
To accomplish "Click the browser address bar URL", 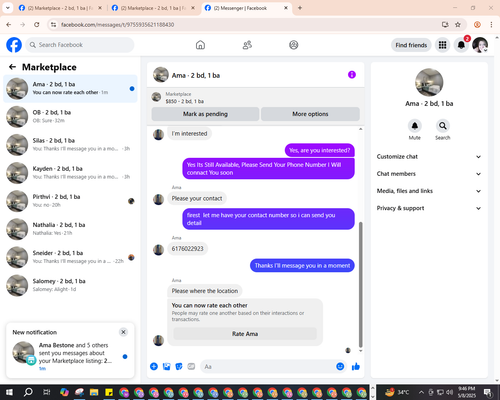I will (118, 24).
